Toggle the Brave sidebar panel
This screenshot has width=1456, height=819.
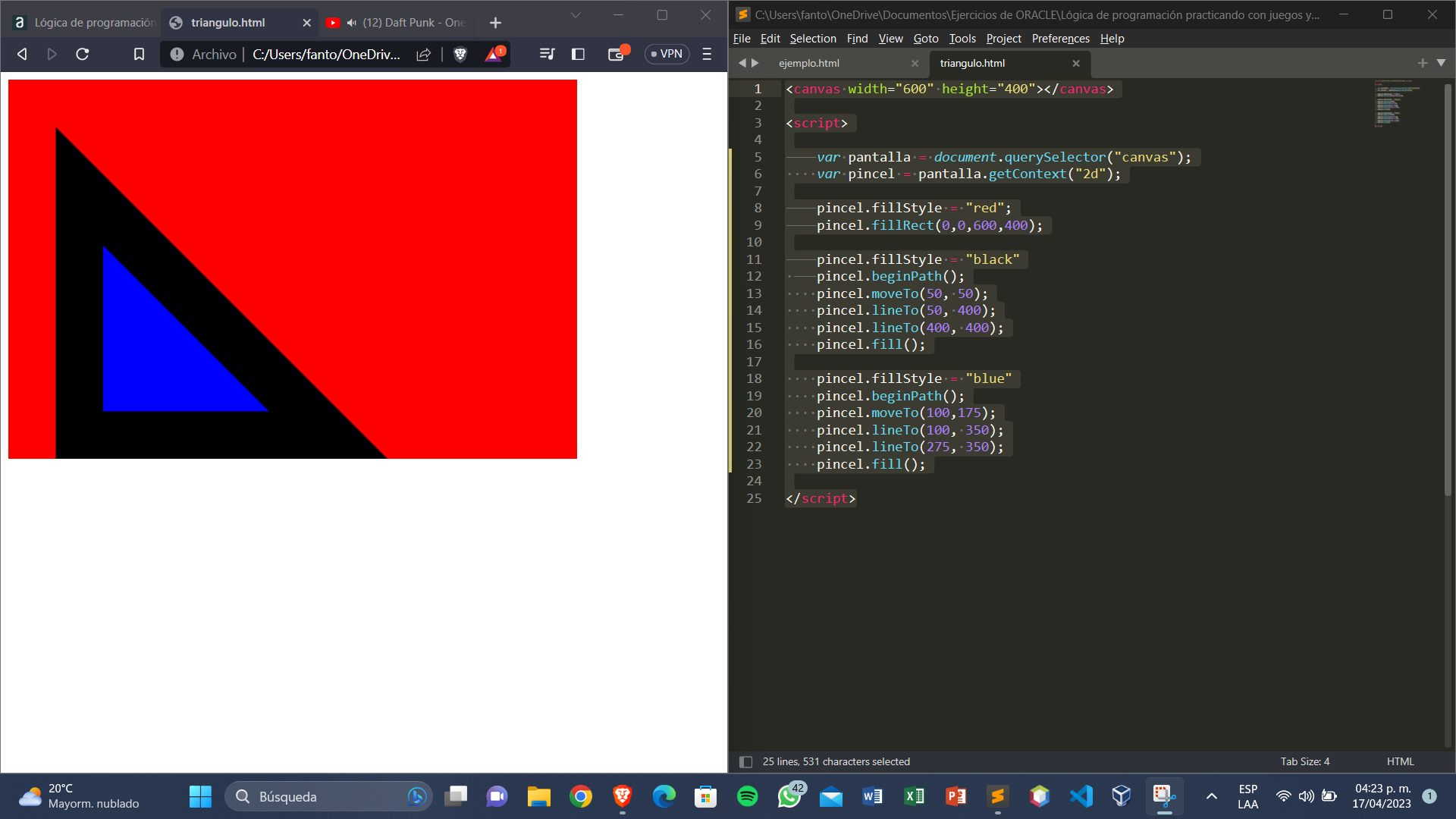(578, 54)
